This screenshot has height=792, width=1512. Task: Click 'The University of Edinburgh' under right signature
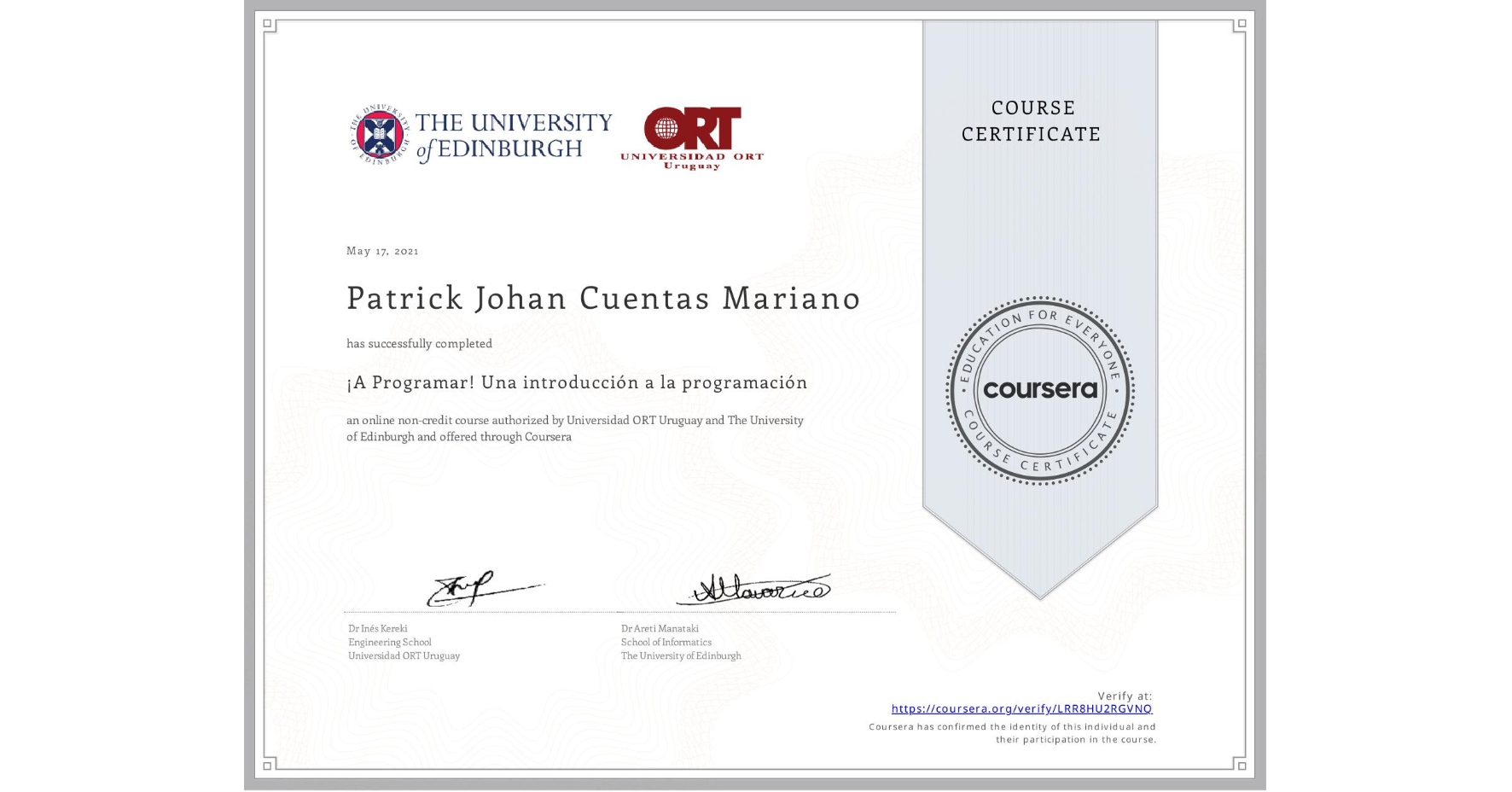pyautogui.click(x=681, y=655)
